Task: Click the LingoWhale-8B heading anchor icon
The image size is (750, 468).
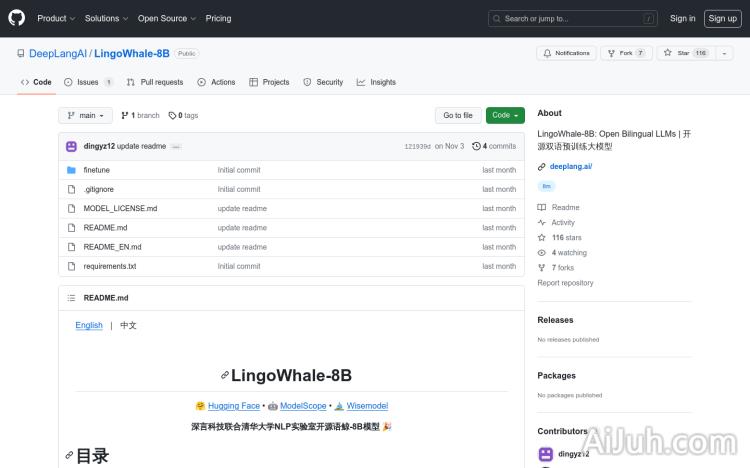Action: 224,375
